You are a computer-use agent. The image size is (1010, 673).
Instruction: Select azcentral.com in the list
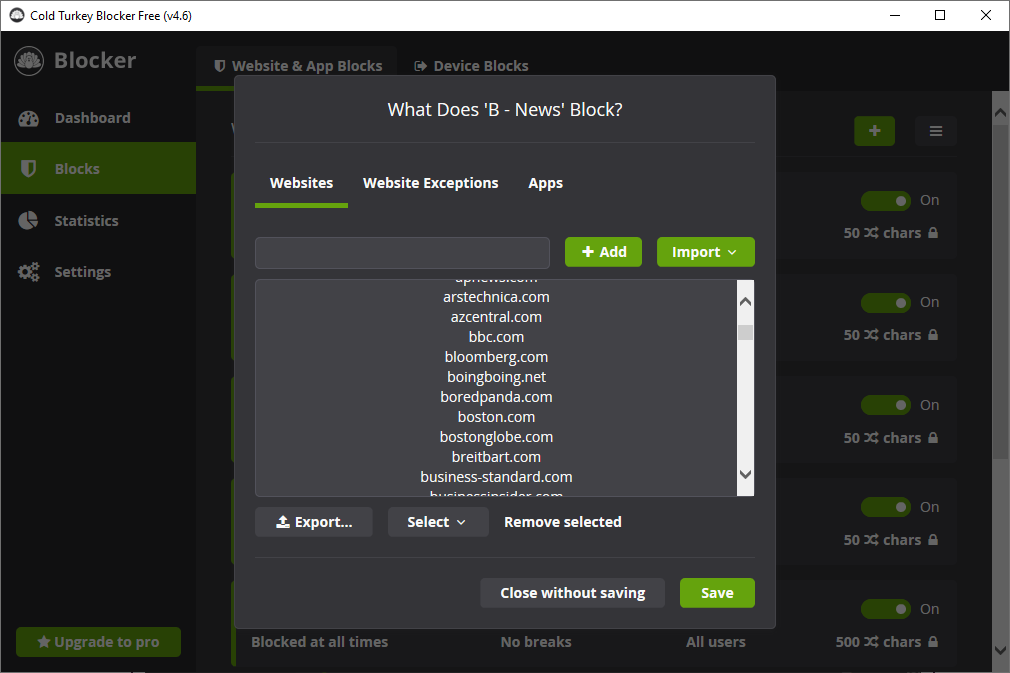(496, 317)
